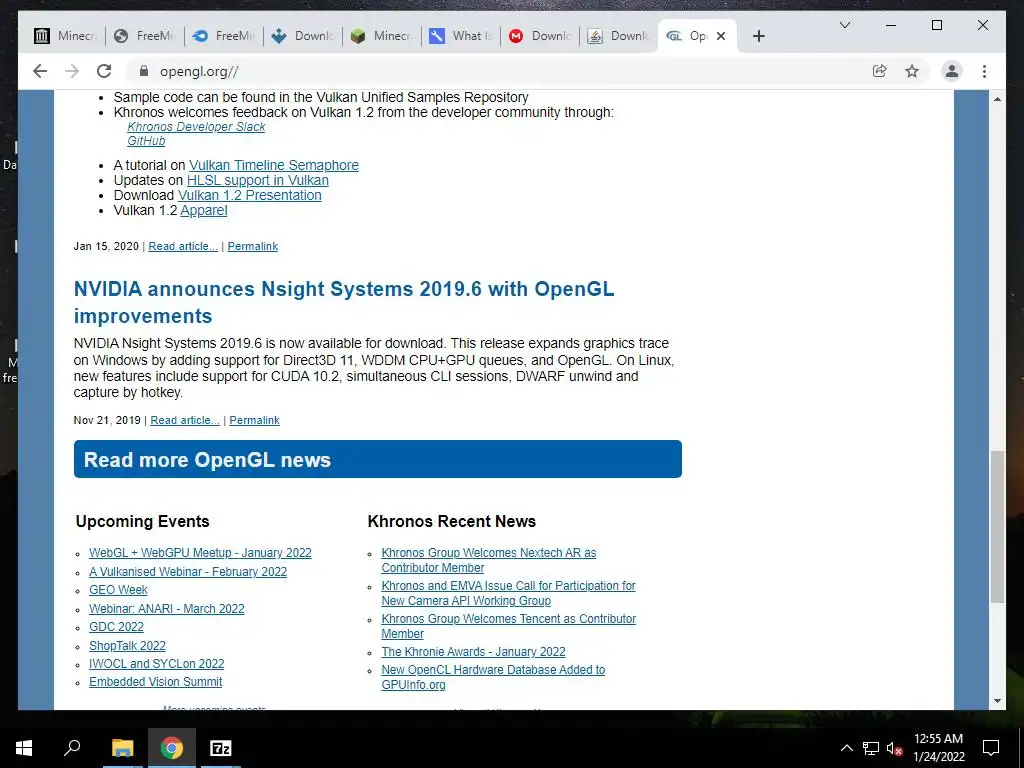Open Khronos Welcomes Tencent news link
This screenshot has width=1024, height=768.
508,626
